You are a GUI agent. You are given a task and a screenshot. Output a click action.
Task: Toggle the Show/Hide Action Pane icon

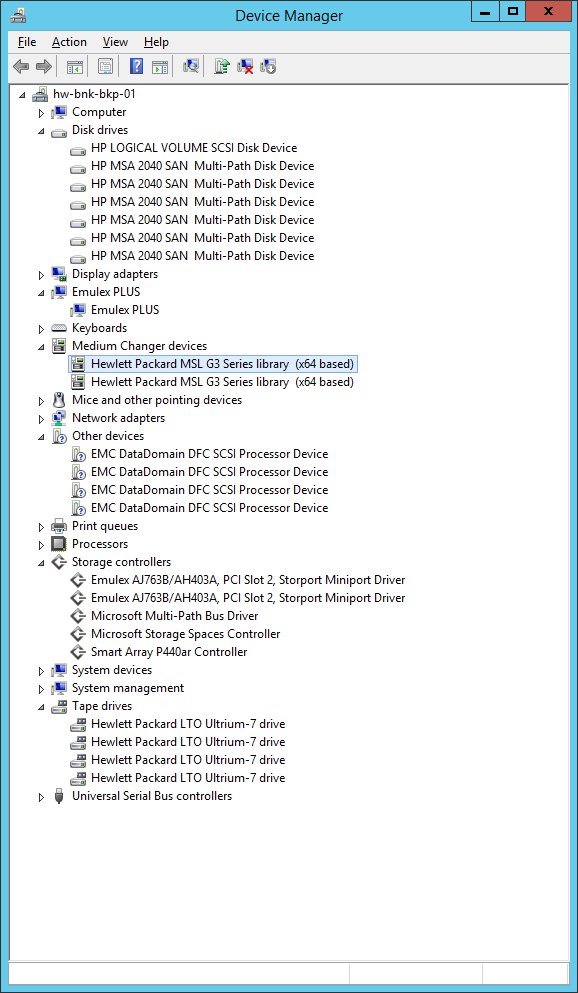(x=160, y=66)
